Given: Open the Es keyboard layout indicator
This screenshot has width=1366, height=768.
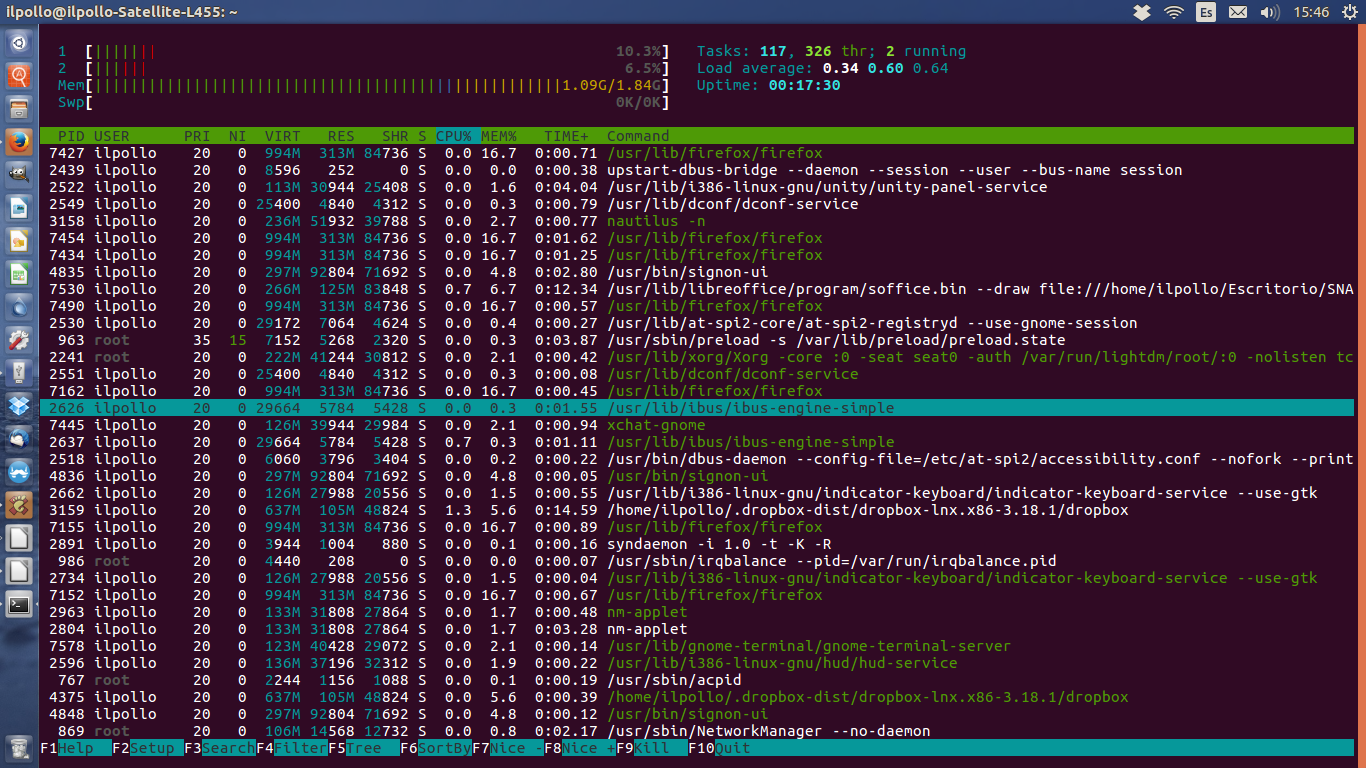Looking at the screenshot, I should click(1206, 12).
